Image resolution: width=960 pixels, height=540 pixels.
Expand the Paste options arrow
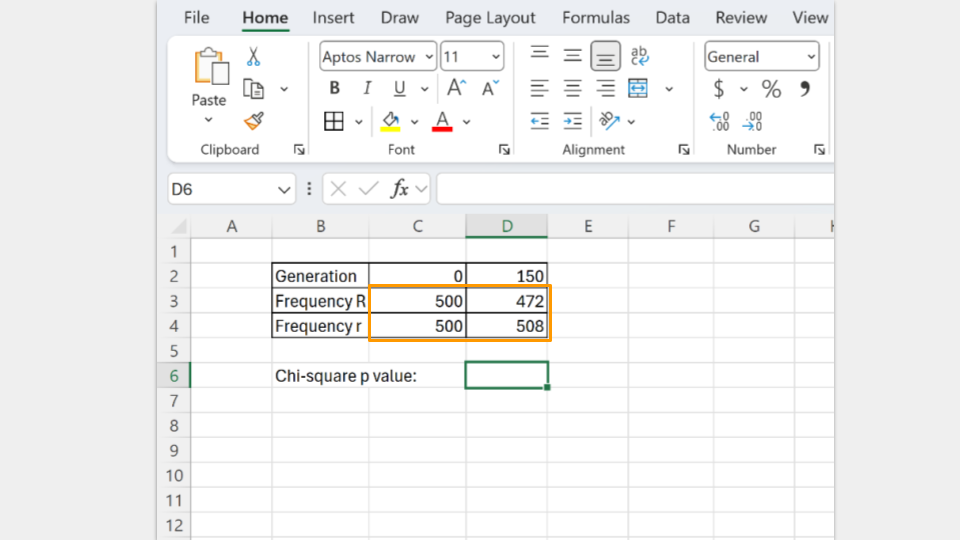click(209, 120)
